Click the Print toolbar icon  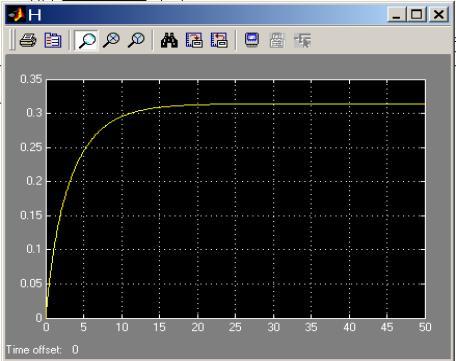pos(28,41)
